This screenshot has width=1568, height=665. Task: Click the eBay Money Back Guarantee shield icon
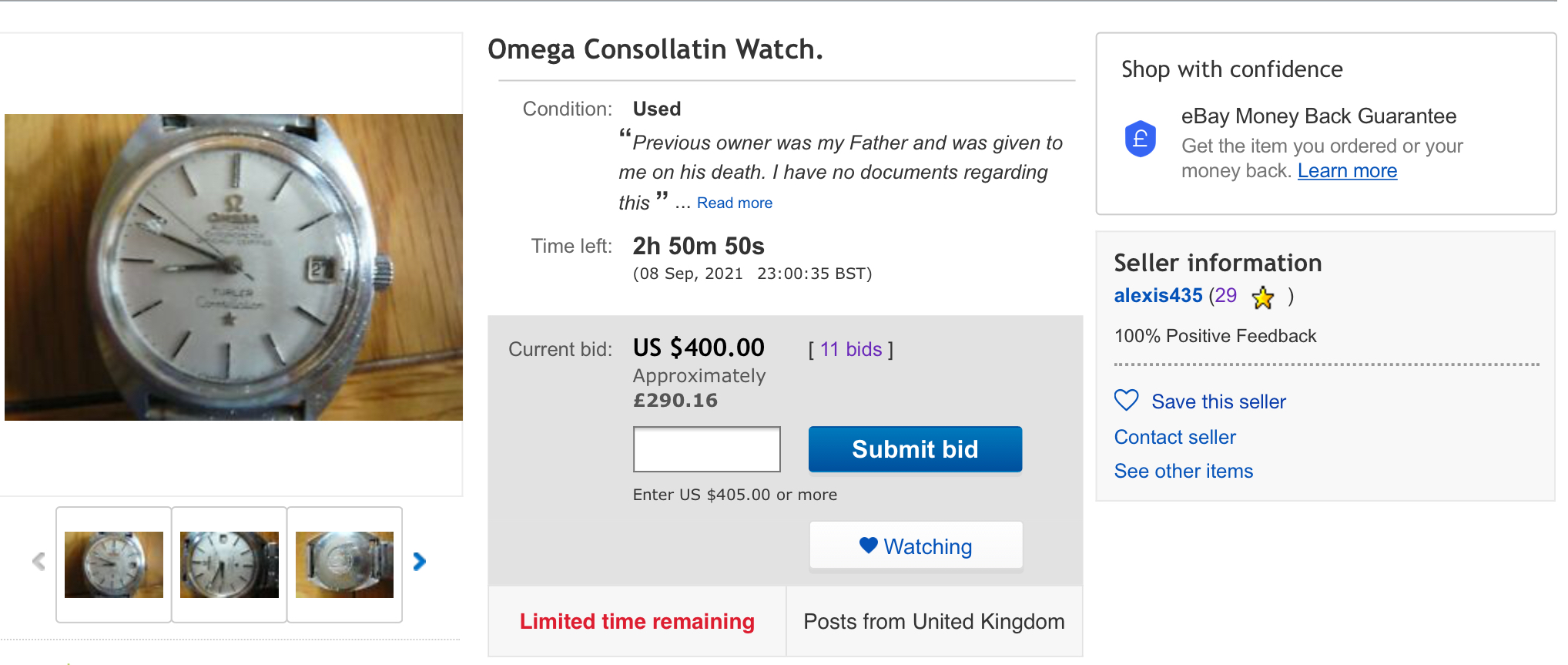(x=1140, y=139)
